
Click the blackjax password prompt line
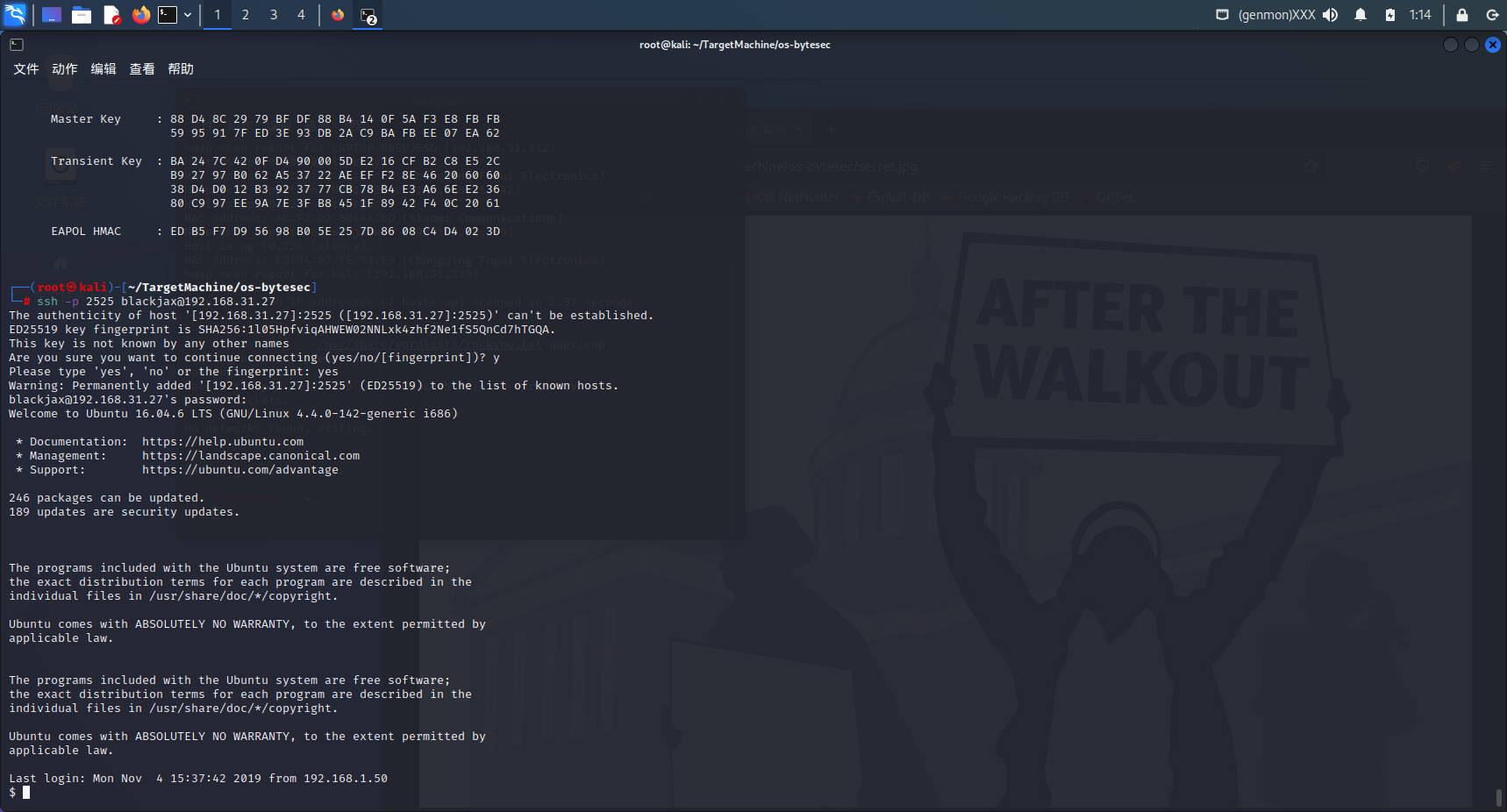pos(128,400)
